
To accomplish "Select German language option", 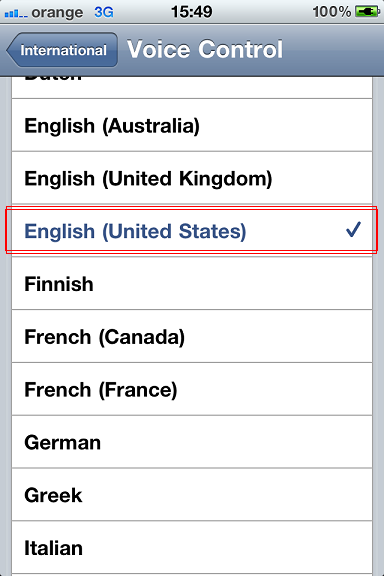I will (192, 442).
